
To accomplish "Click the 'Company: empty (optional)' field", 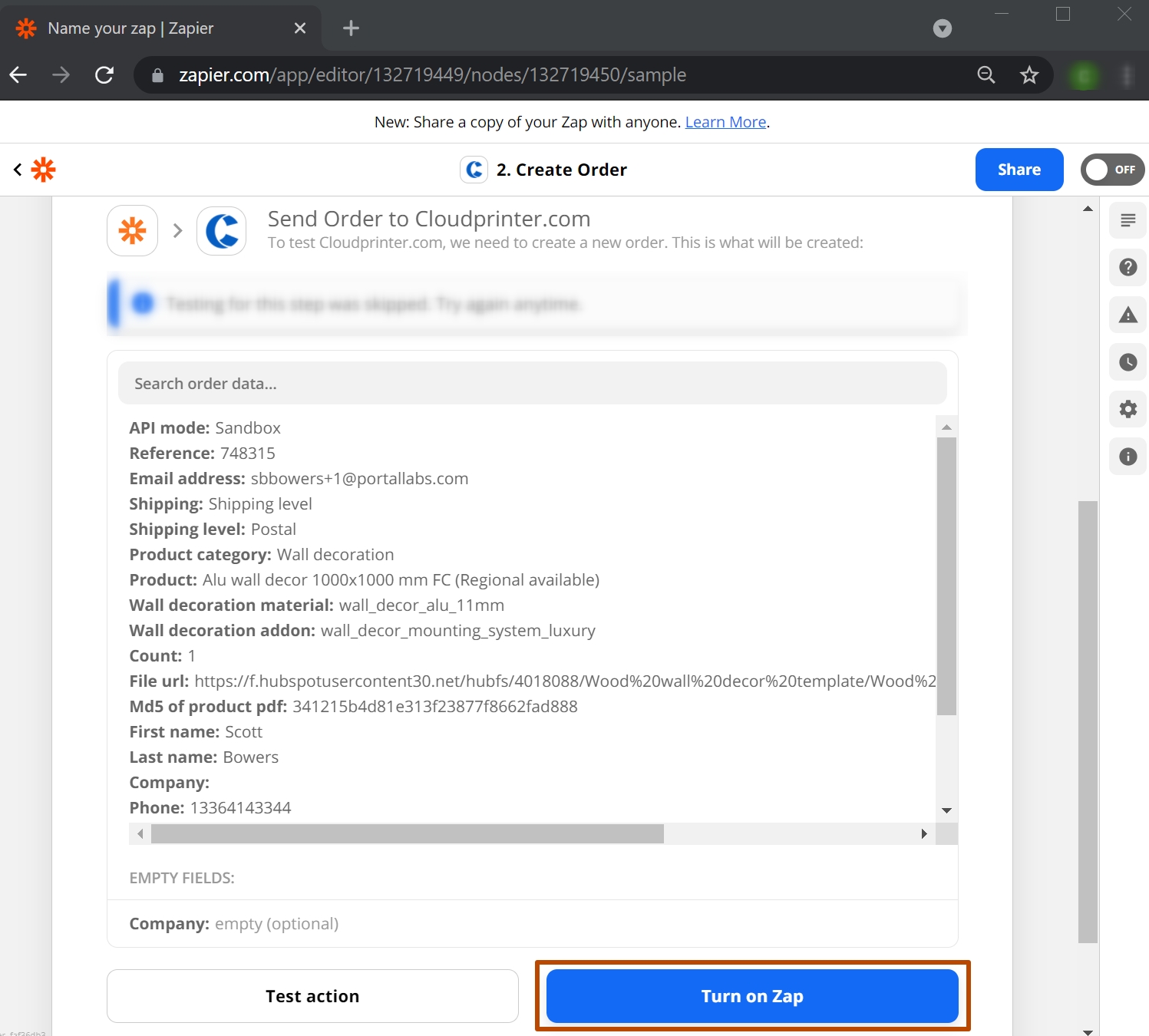I will point(234,923).
